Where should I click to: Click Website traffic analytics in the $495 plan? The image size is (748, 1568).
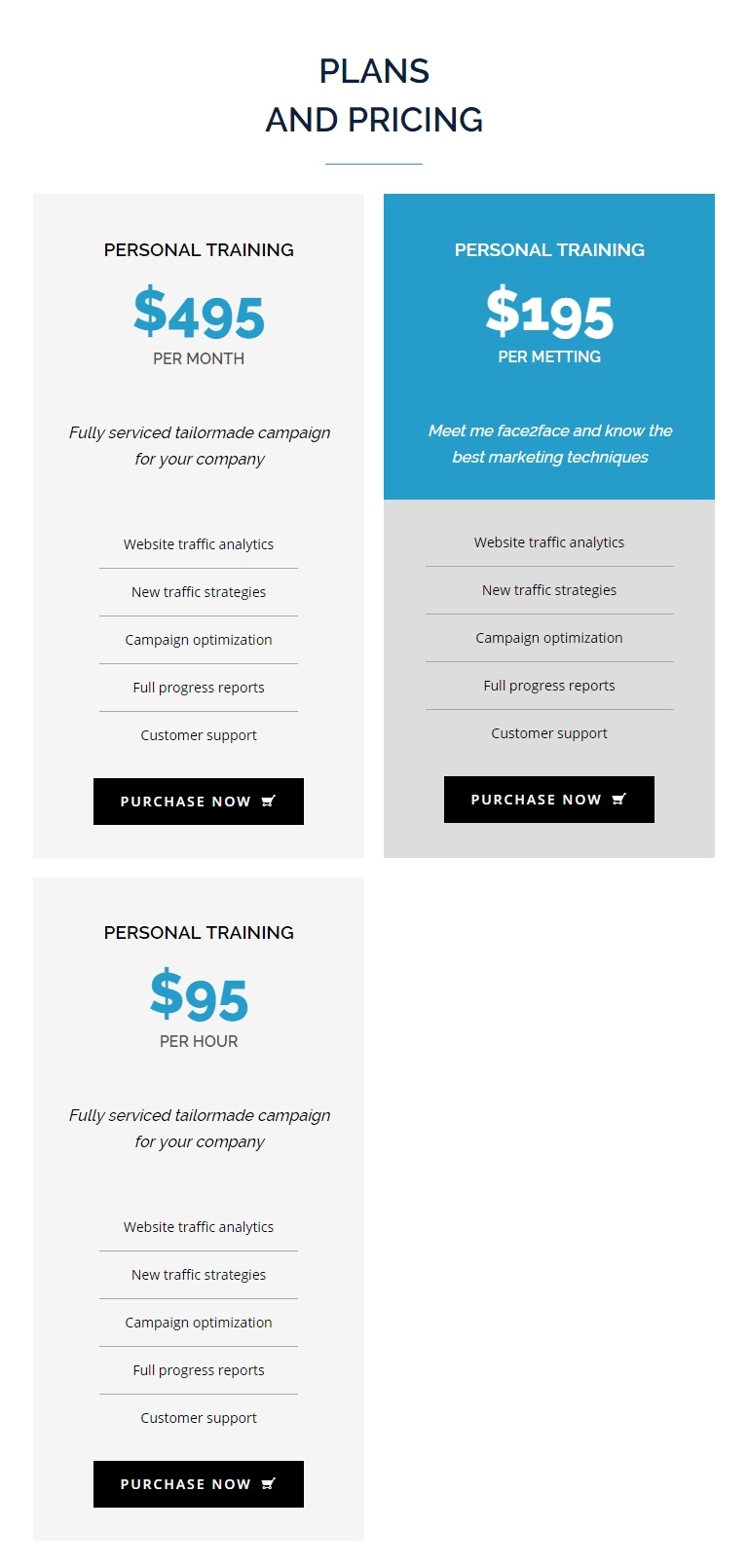[x=199, y=544]
